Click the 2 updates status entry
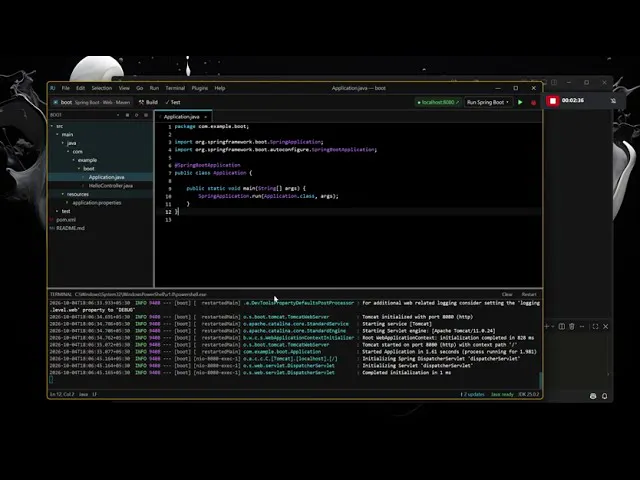This screenshot has height=480, width=640. (473, 394)
